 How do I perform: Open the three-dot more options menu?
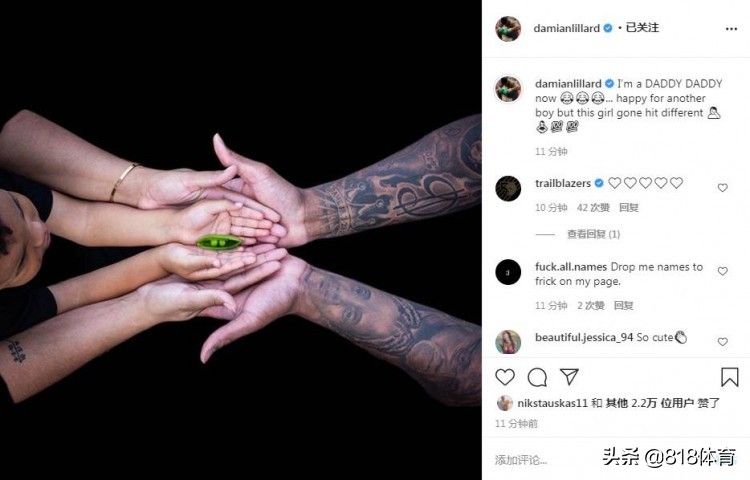731,29
